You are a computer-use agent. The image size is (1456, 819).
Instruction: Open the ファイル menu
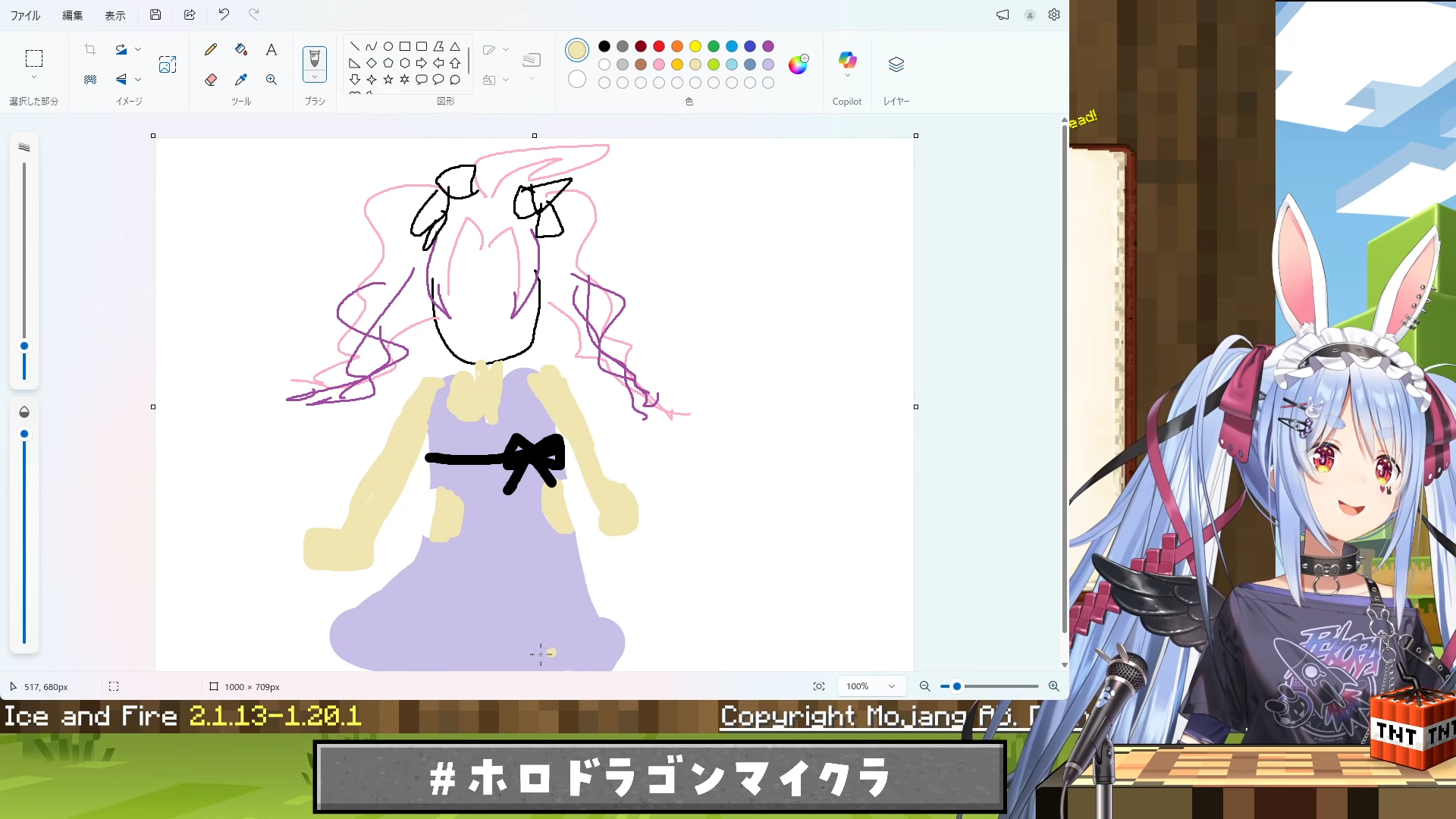point(25,15)
